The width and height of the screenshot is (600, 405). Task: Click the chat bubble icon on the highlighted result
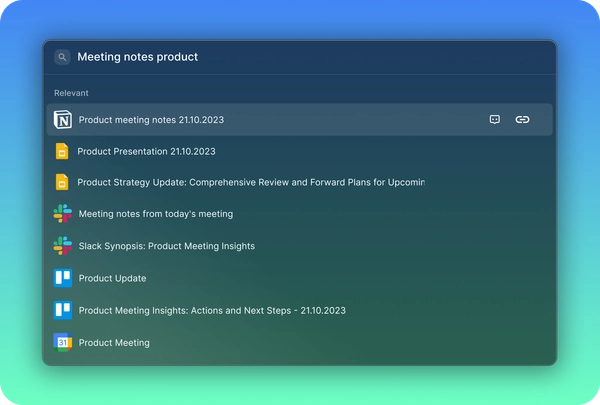pyautogui.click(x=494, y=120)
